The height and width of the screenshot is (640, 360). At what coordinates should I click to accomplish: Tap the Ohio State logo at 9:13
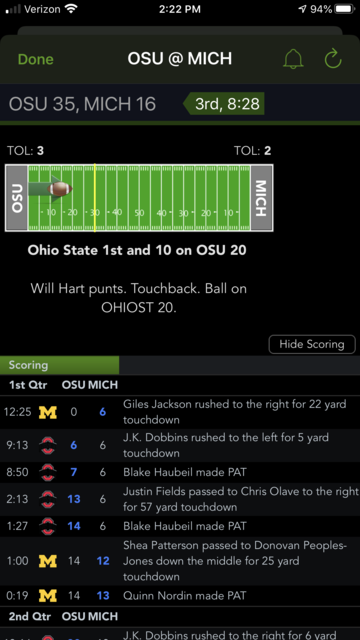coord(48,445)
